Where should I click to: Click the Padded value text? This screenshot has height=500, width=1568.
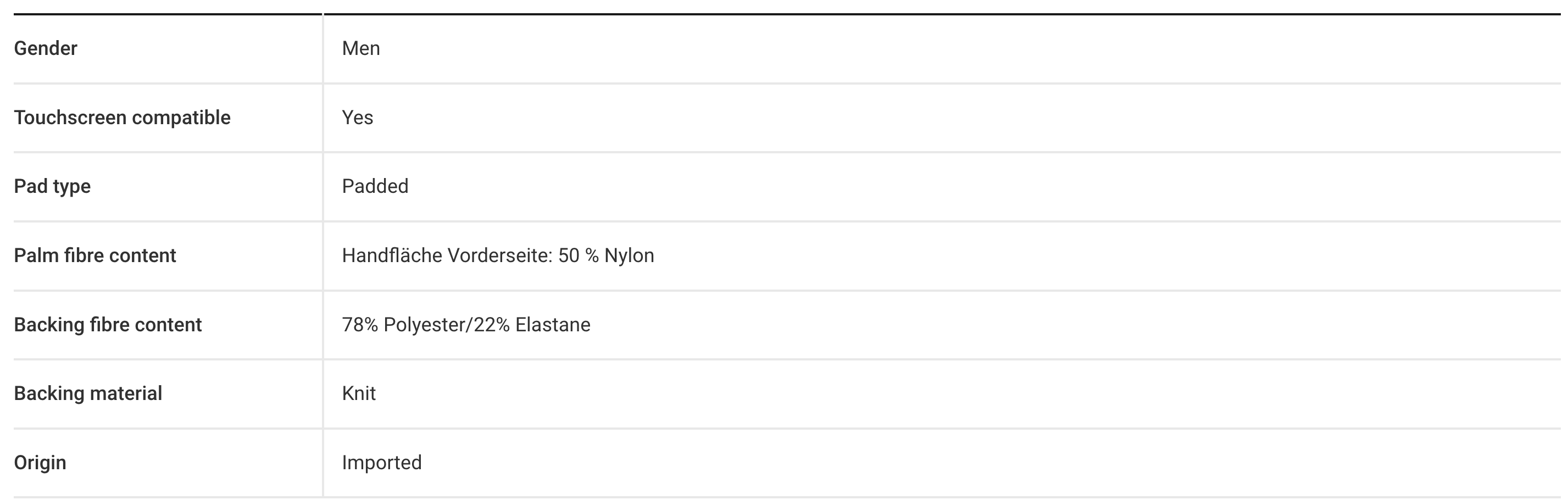pos(375,186)
